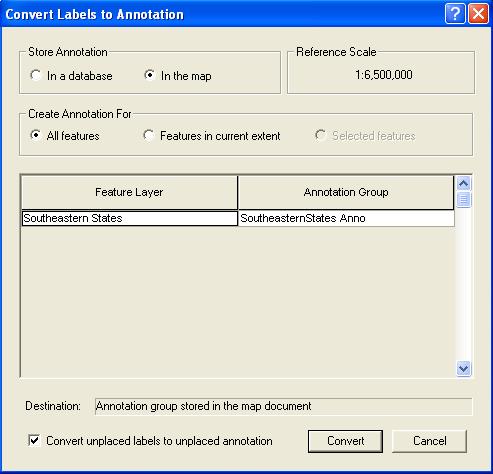Image resolution: width=493 pixels, height=474 pixels.
Task: Select the In the map option
Action: [149, 75]
